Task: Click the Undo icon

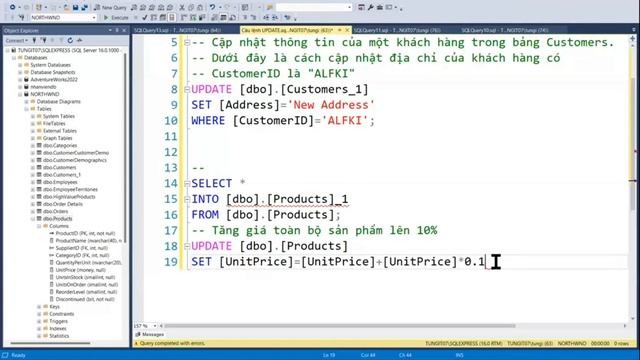Action: [212, 7]
